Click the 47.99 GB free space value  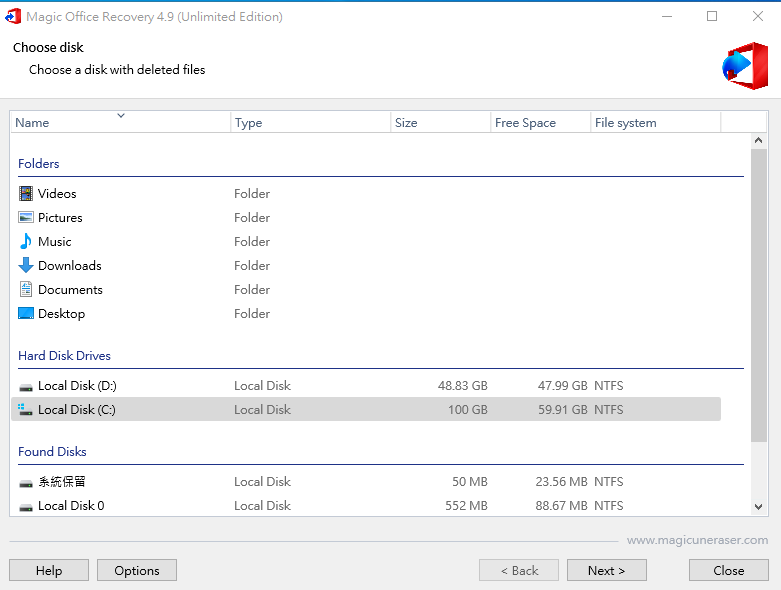563,385
